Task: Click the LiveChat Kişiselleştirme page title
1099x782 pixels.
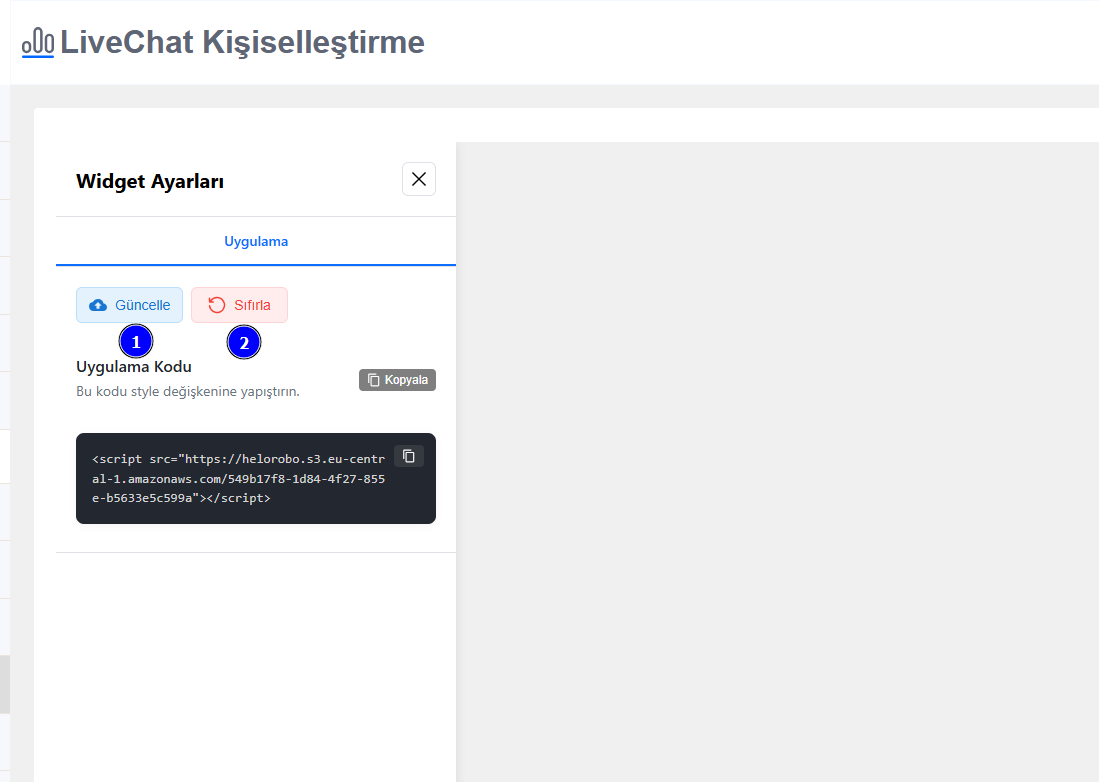Action: [240, 42]
